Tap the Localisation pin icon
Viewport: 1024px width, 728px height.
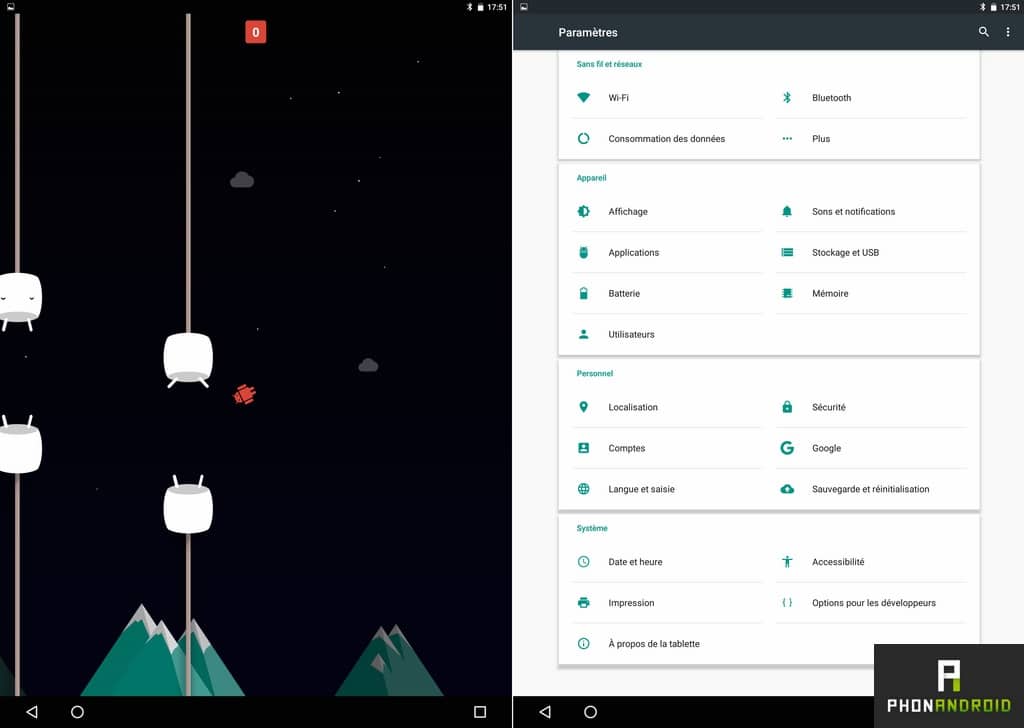coord(583,407)
